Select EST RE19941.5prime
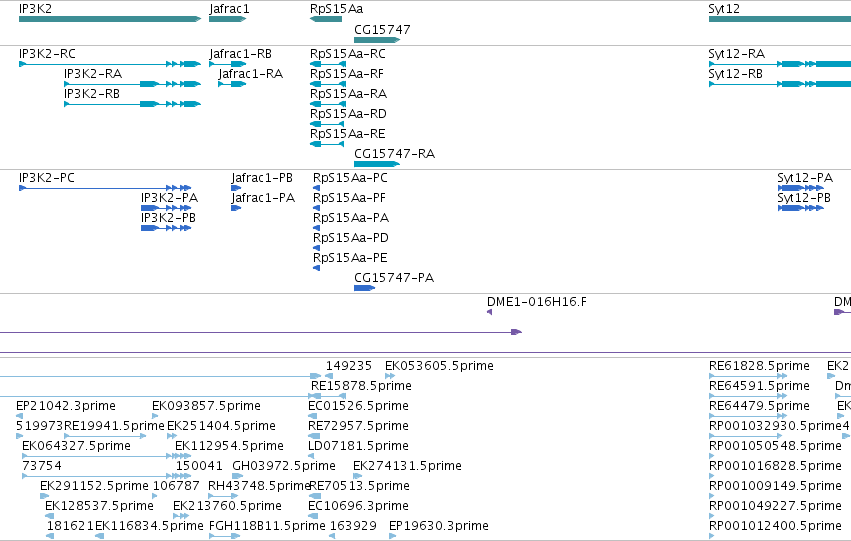 coord(105,436)
